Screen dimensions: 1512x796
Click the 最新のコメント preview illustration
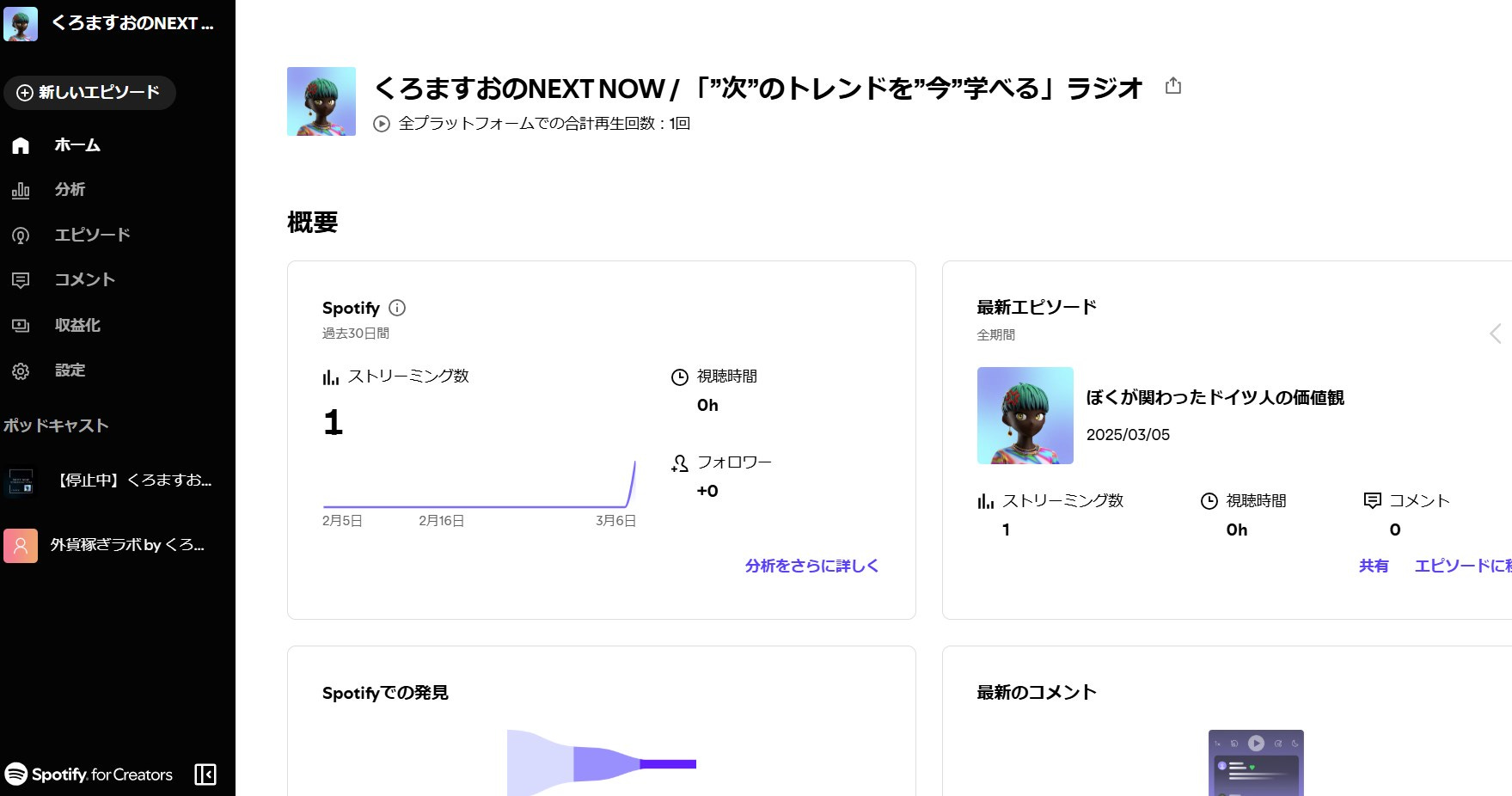coord(1256,762)
